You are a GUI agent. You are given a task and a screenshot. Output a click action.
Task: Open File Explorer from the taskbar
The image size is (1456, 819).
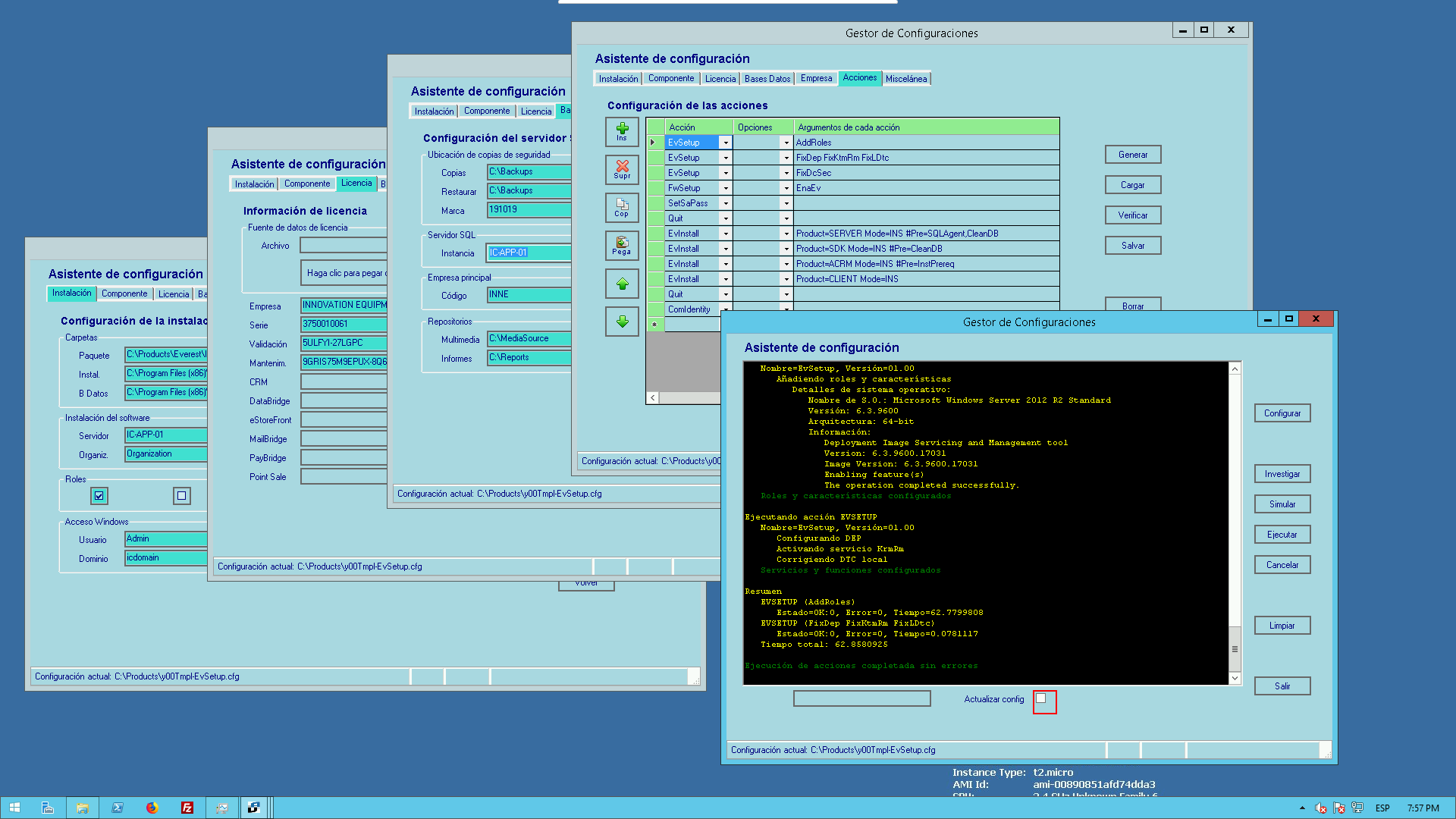click(83, 808)
